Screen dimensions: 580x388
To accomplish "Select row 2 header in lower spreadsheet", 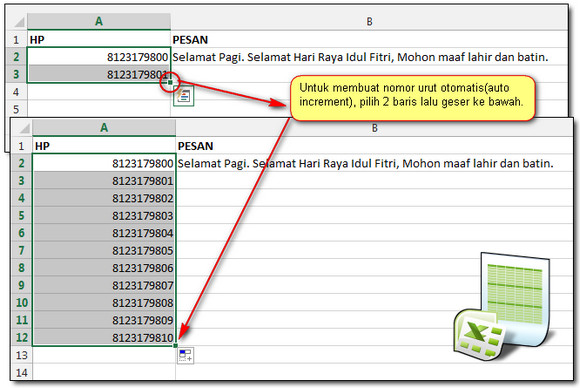I will [x=21, y=163].
